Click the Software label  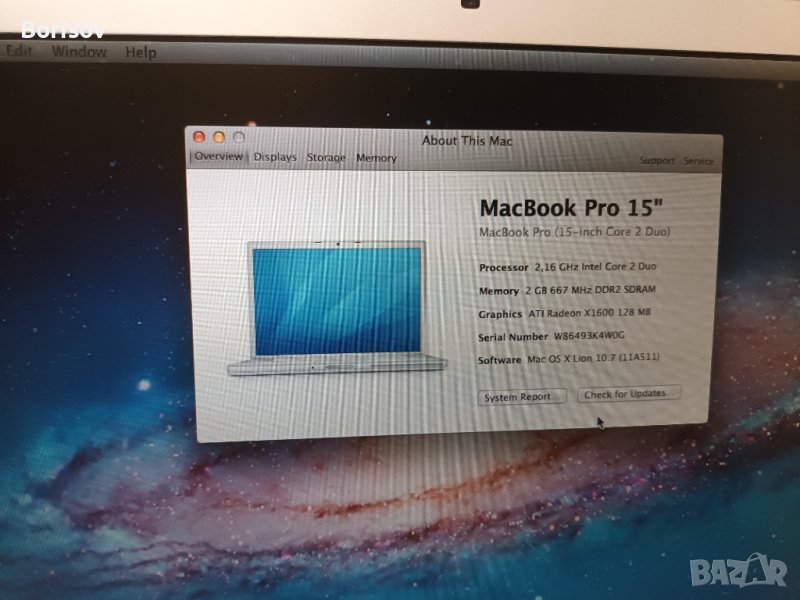coord(499,360)
